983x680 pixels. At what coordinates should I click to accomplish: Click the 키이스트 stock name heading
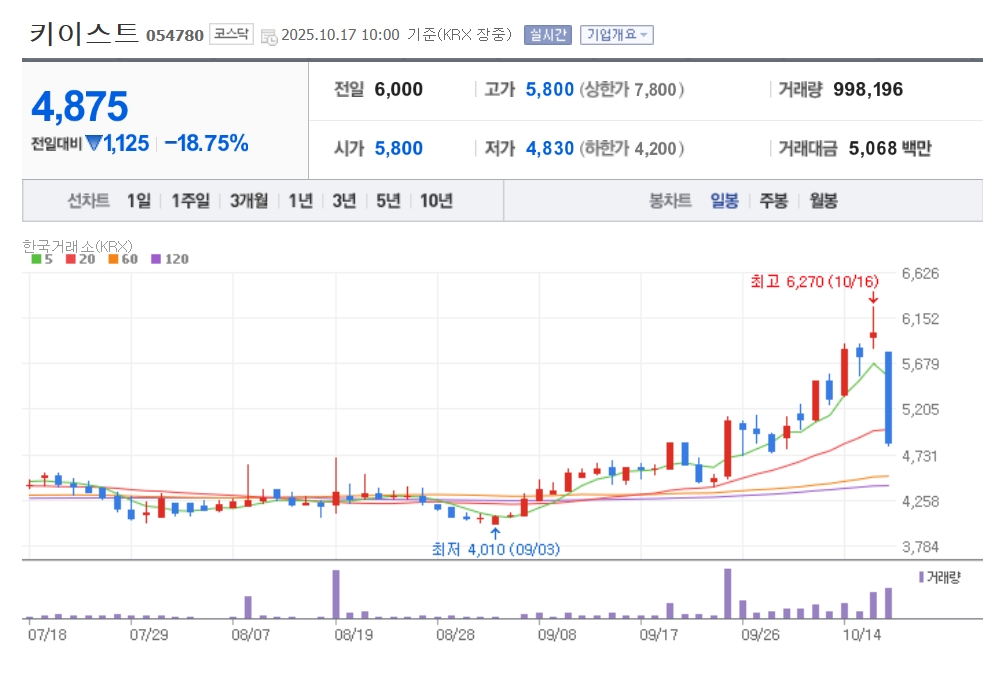[84, 33]
